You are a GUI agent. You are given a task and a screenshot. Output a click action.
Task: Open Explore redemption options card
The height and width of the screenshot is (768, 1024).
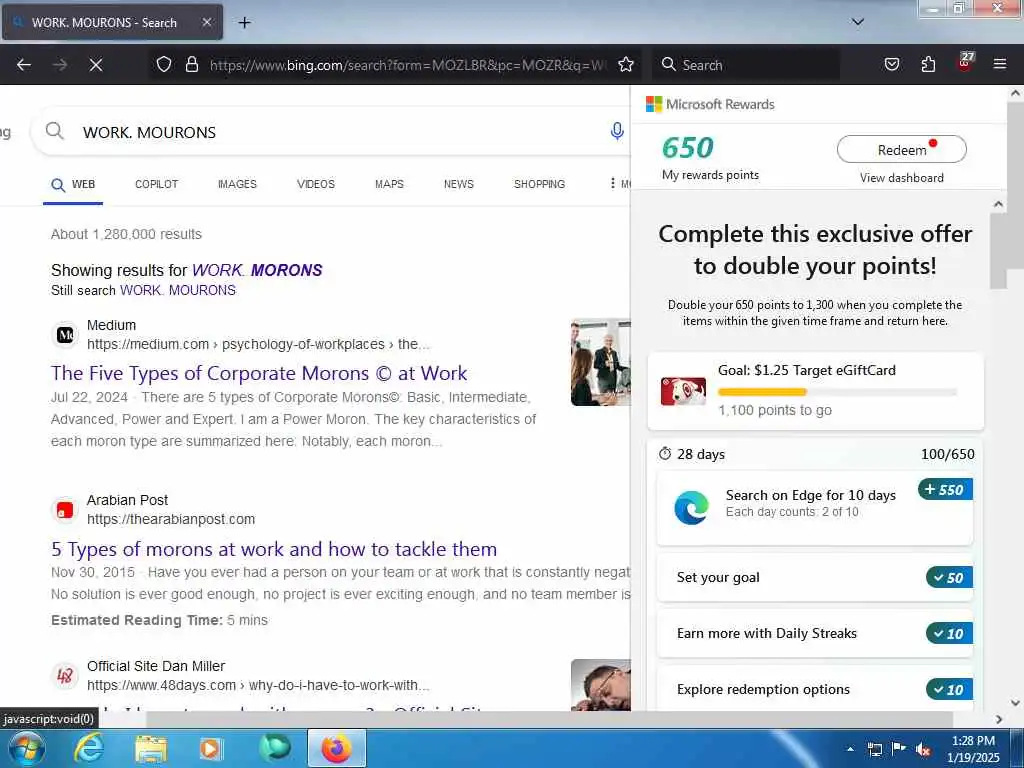coord(814,689)
